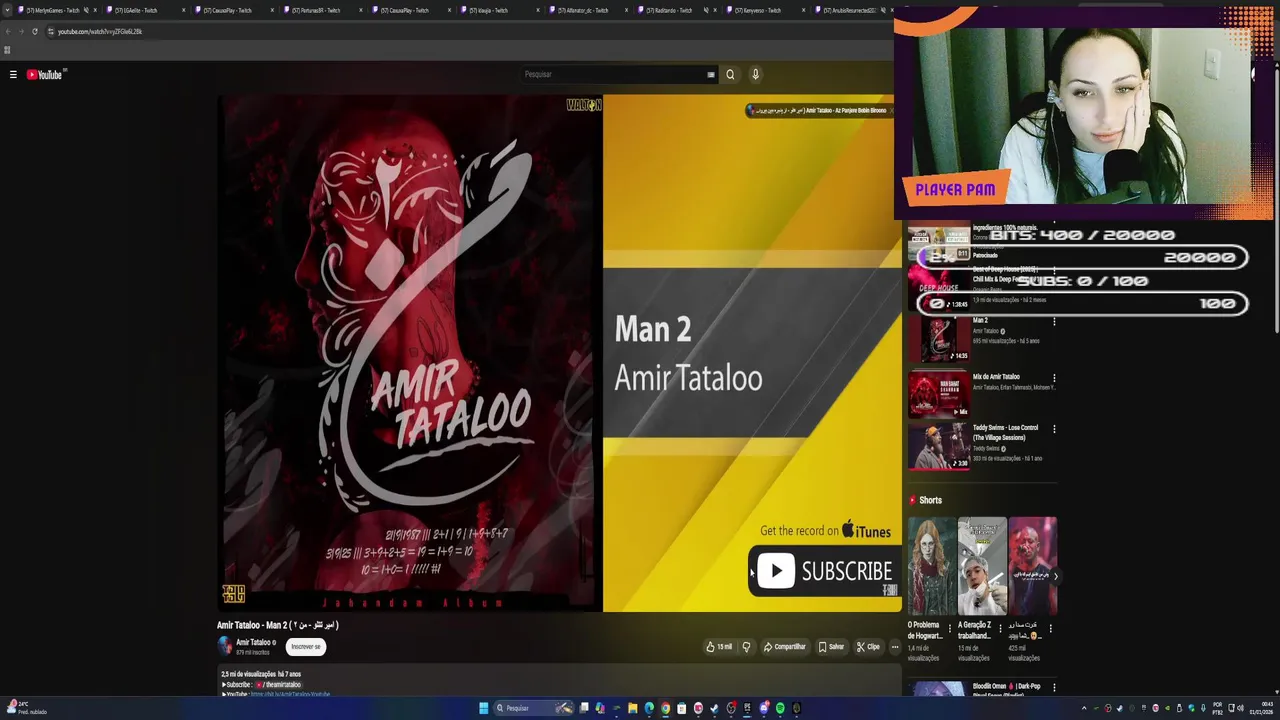Click the video info card at top right of player

pos(819,110)
